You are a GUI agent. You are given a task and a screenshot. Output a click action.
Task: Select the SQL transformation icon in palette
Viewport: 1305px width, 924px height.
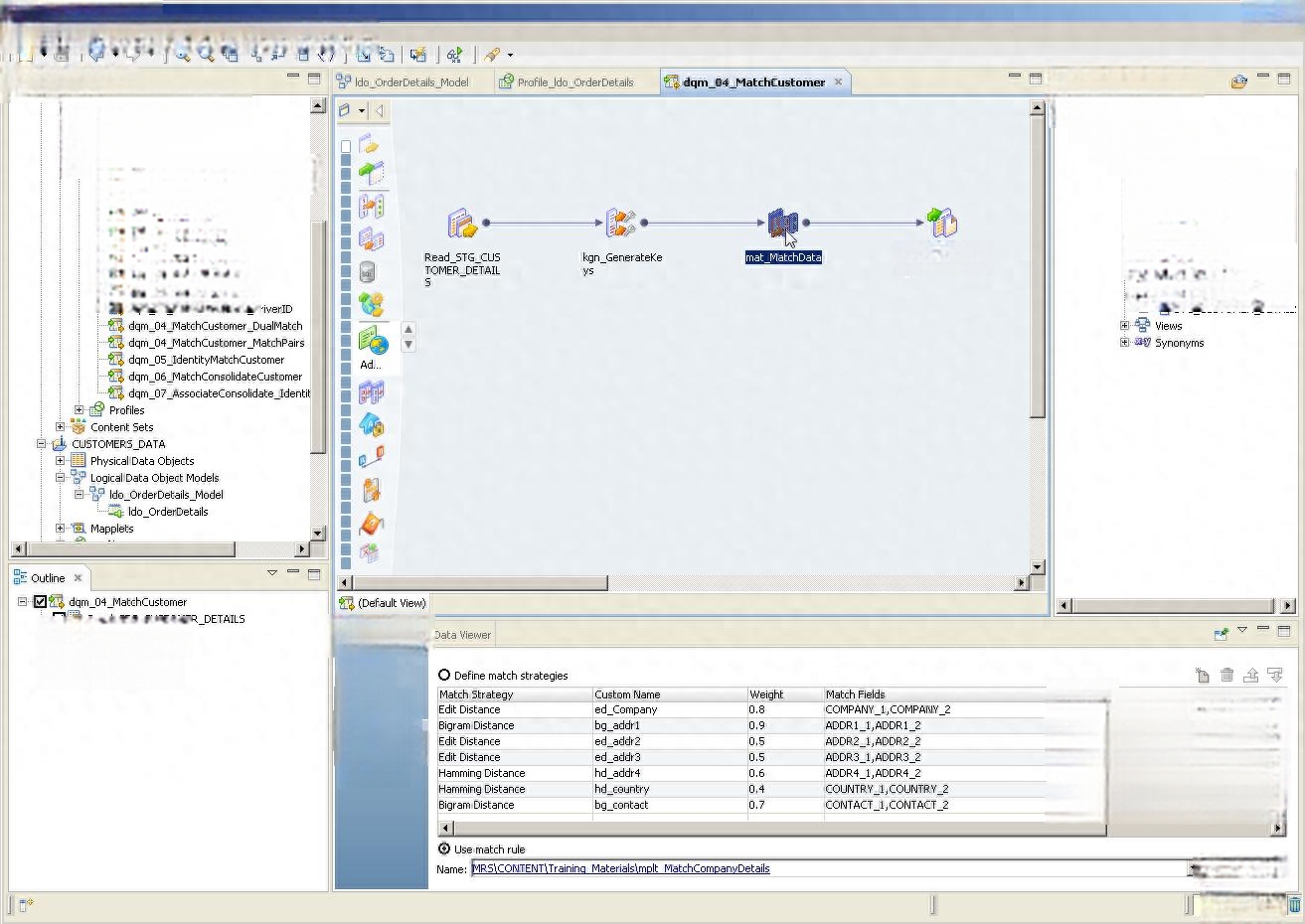pos(367,272)
